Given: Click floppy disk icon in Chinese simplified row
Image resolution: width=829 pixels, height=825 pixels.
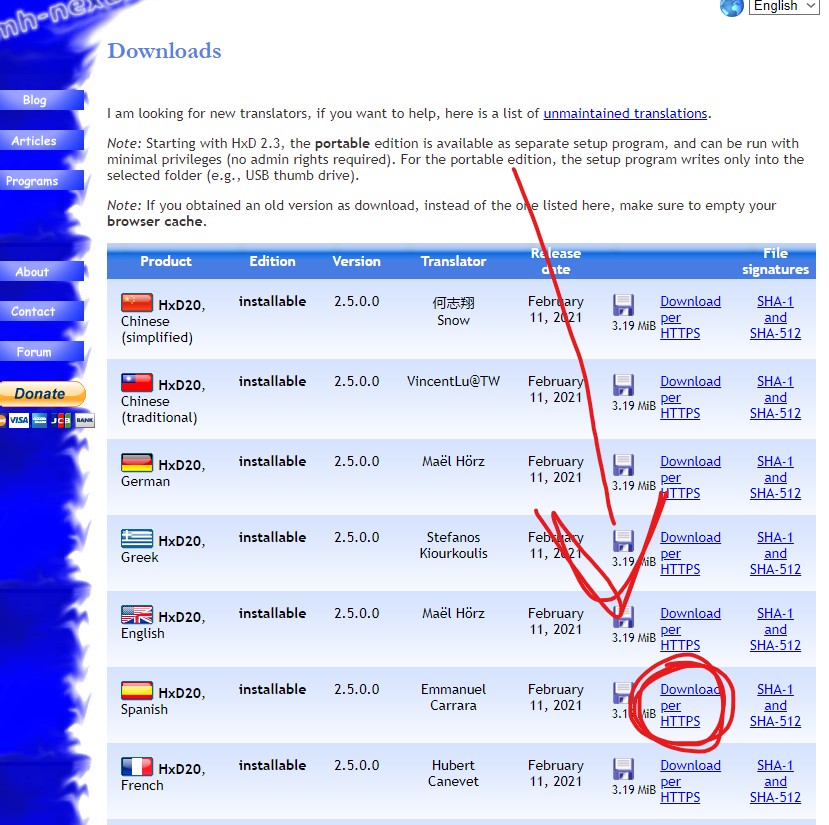Looking at the screenshot, I should pos(623,305).
